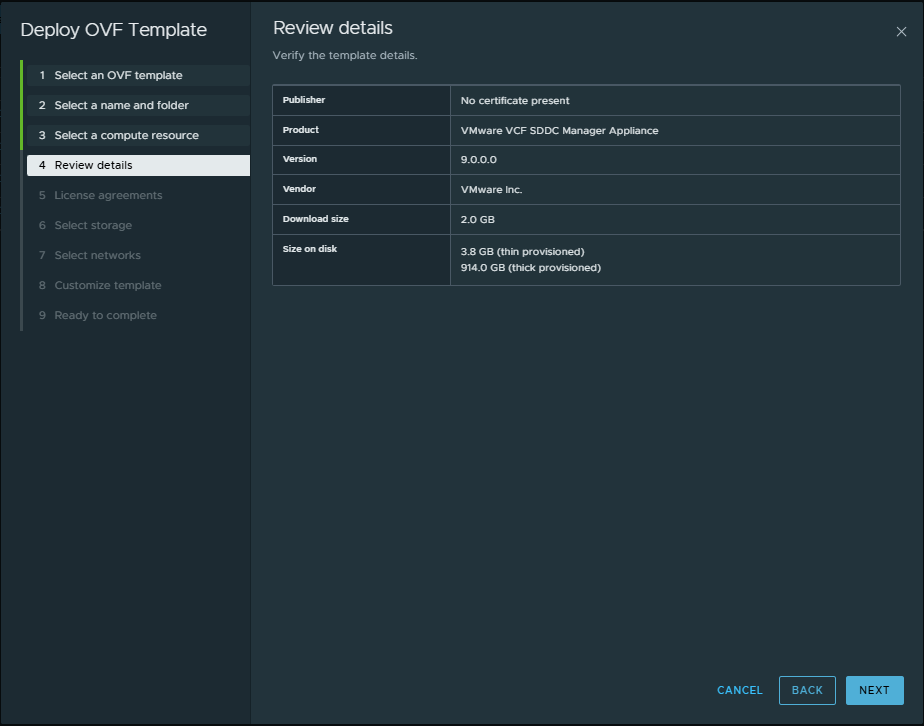This screenshot has width=924, height=726.
Task: Go to step 1 Select an OVF template
Action: pos(118,76)
